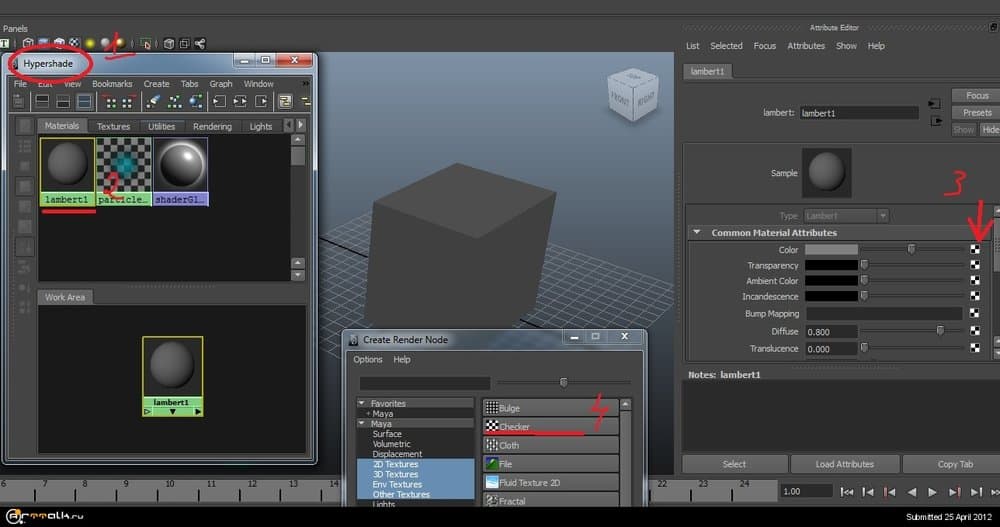Collapse the Common Material Attributes section
The width and height of the screenshot is (1000, 527).
click(x=697, y=233)
